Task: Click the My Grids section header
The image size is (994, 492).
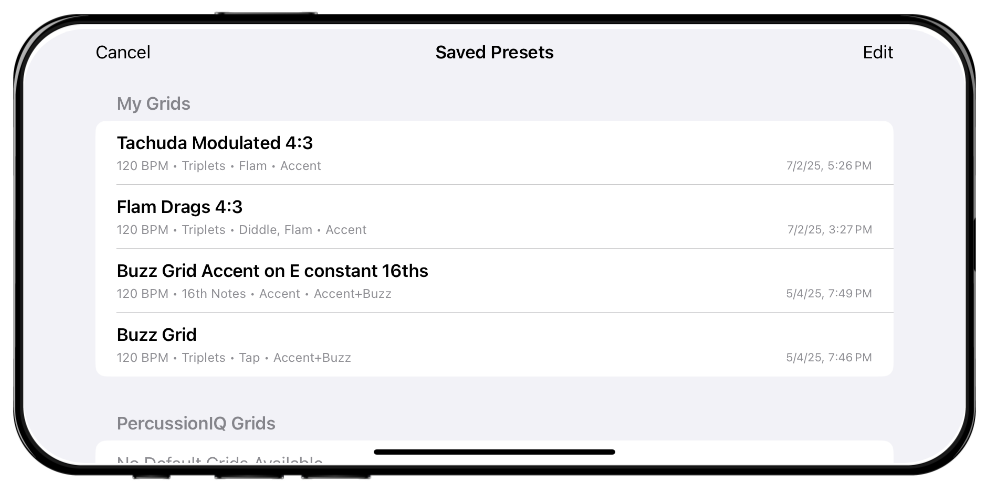Action: [153, 104]
